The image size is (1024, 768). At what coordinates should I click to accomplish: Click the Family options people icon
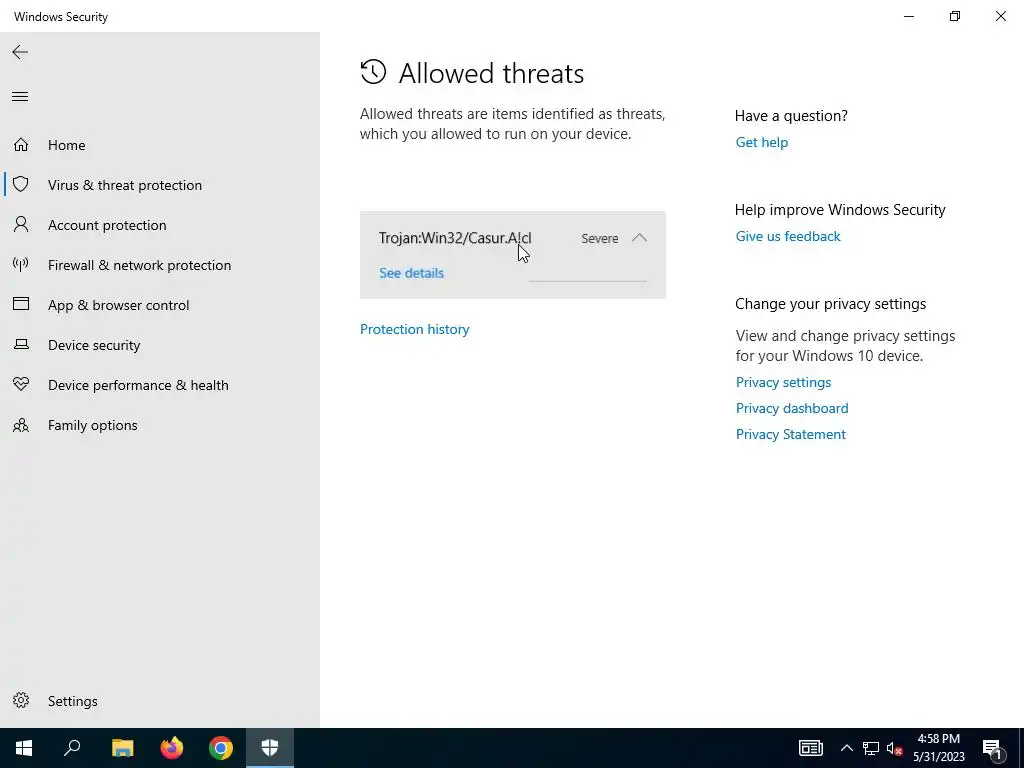pos(21,425)
